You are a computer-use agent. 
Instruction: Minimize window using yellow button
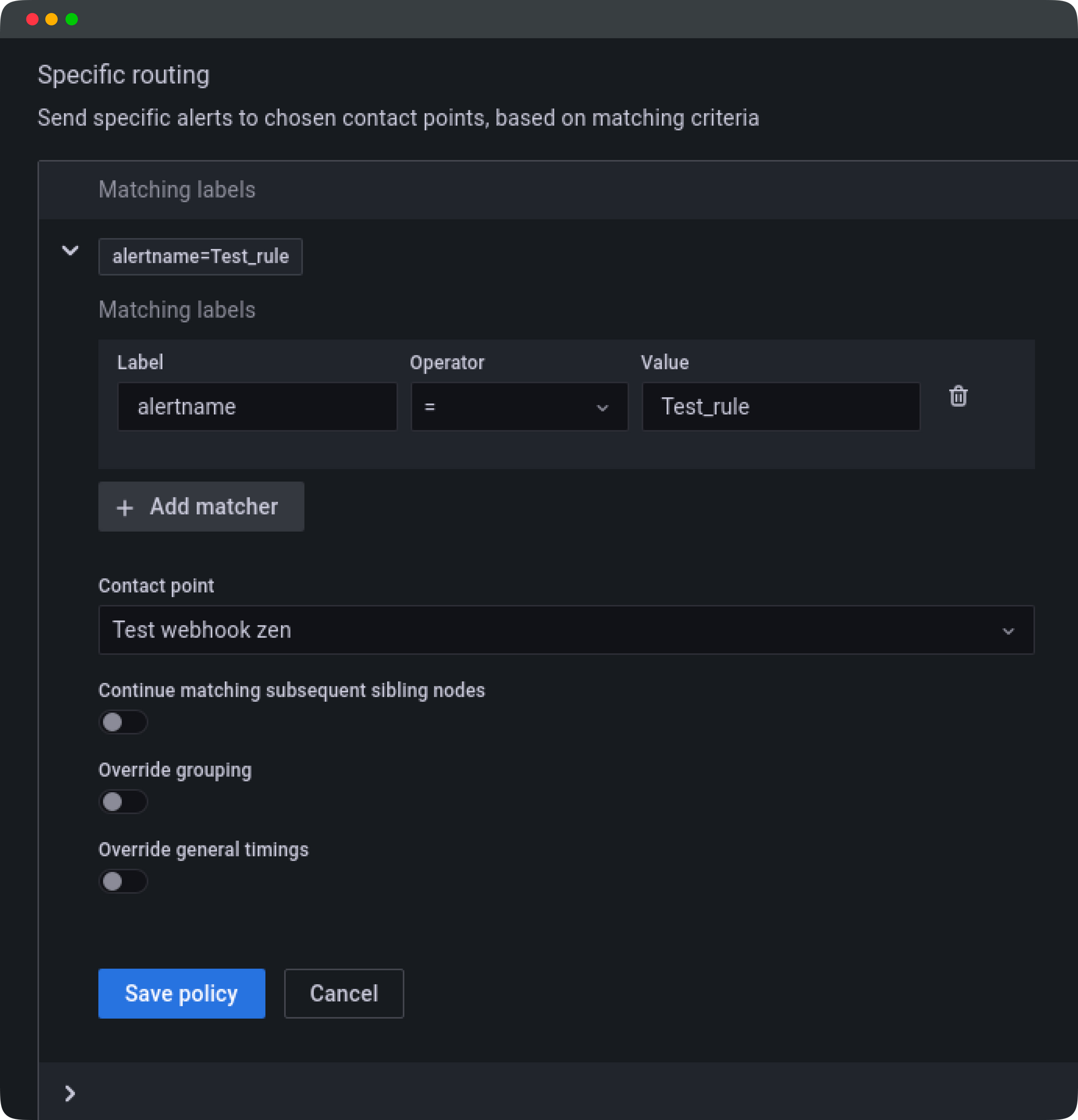[51, 19]
